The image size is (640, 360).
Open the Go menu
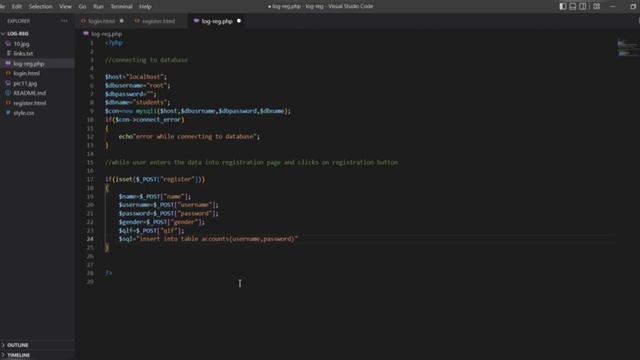coord(82,7)
